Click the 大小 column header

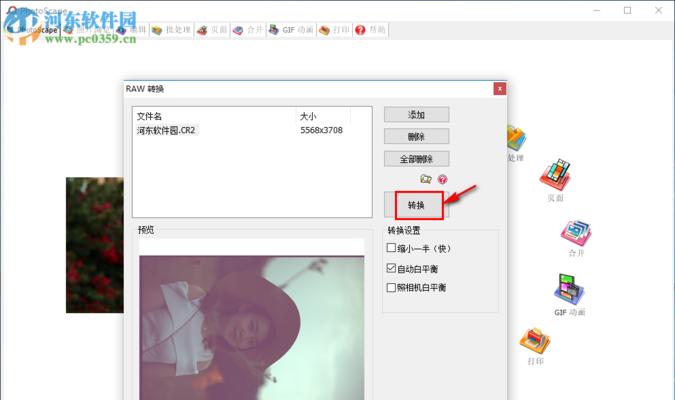308,116
